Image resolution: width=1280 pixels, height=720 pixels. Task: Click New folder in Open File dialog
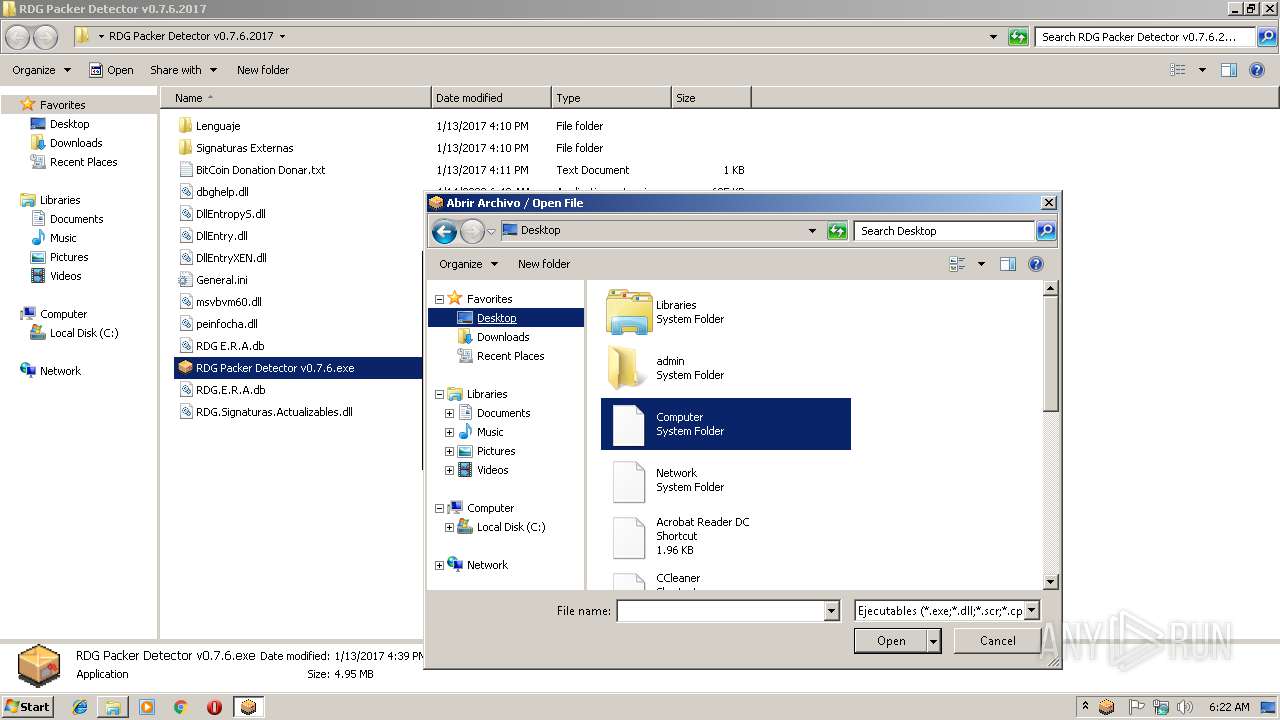pyautogui.click(x=544, y=264)
